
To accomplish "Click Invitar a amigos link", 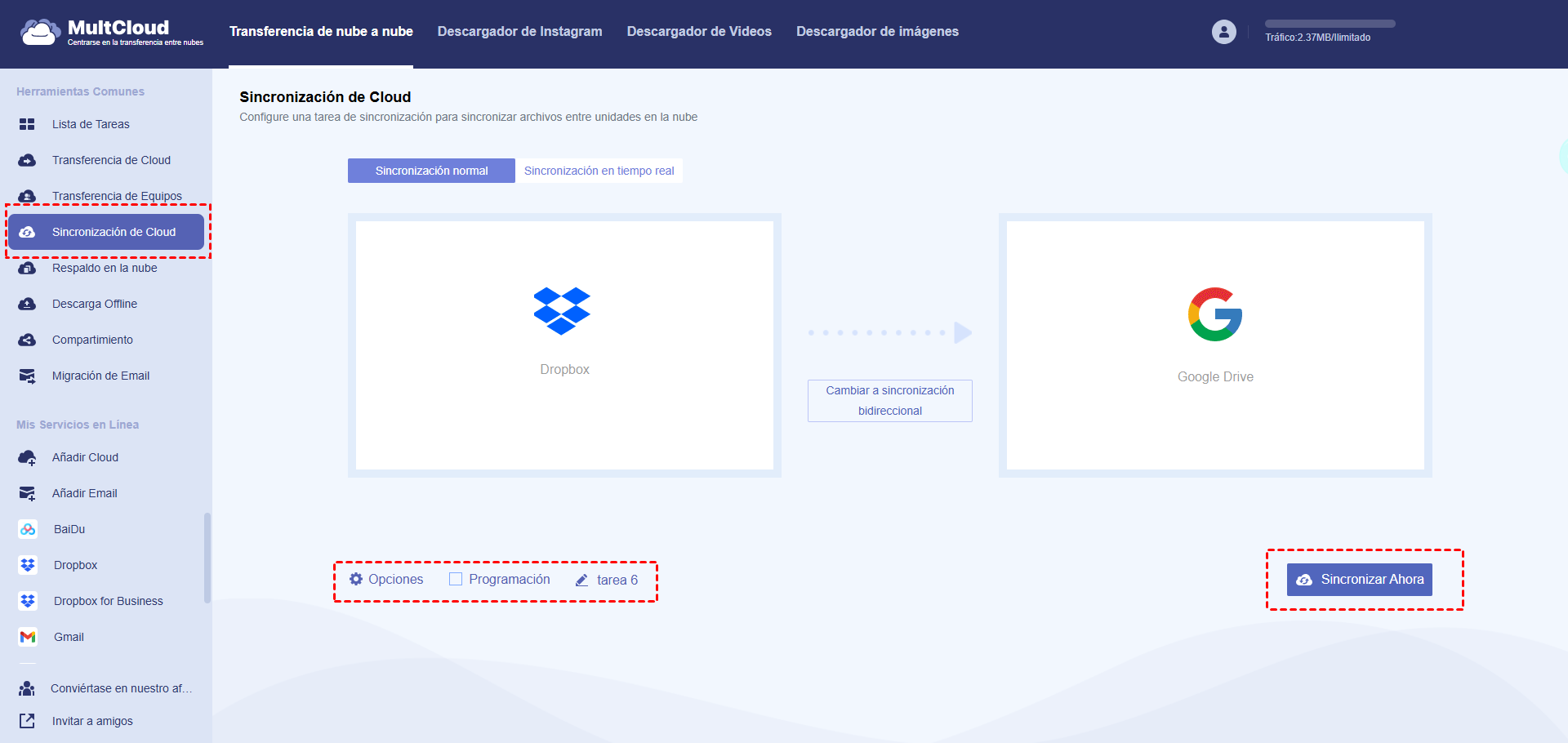I will tap(92, 721).
